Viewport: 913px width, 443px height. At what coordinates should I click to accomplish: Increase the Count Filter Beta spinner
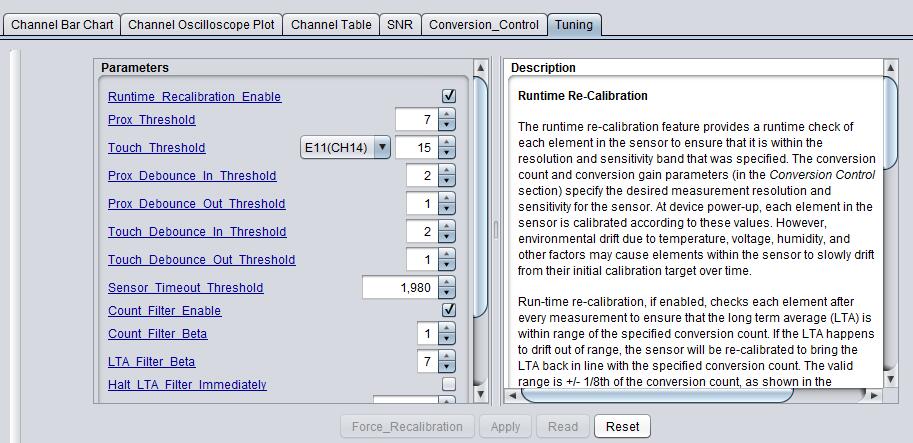[446, 329]
